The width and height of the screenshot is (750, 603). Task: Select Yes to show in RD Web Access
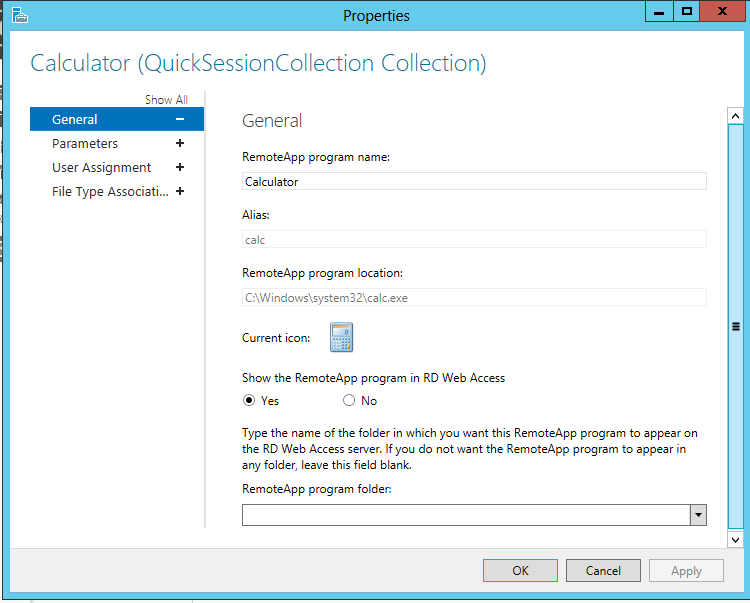tap(249, 400)
